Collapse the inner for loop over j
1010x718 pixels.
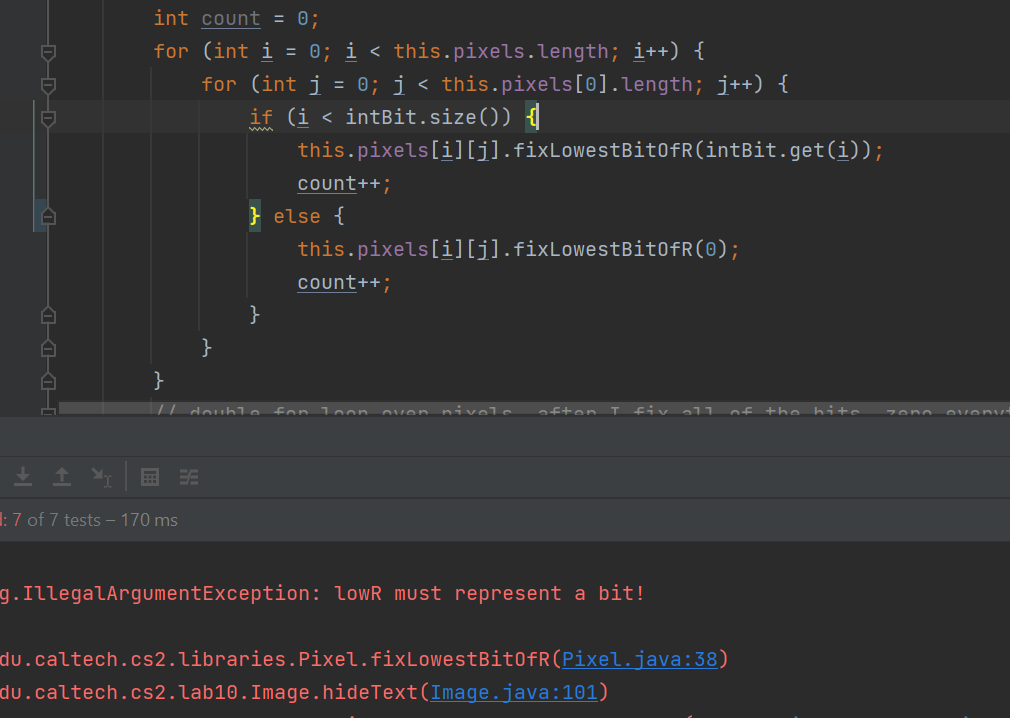pos(47,85)
